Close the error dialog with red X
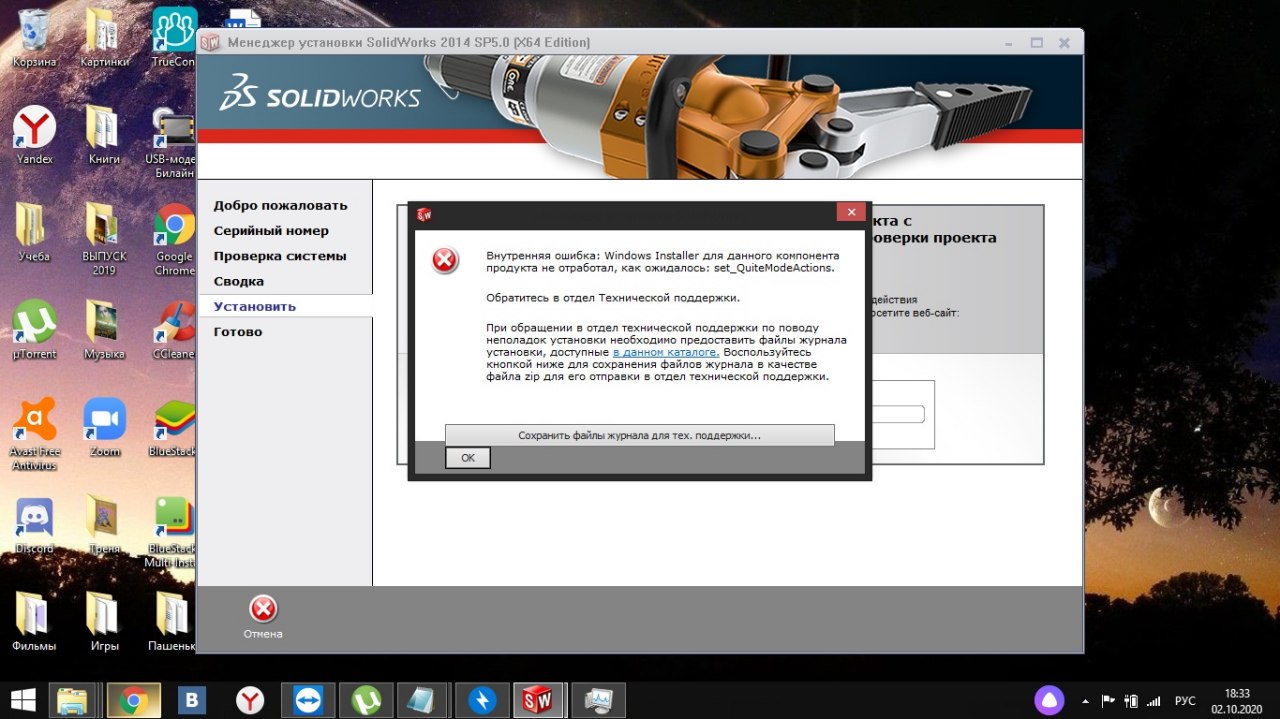The image size is (1280, 719). click(x=851, y=212)
